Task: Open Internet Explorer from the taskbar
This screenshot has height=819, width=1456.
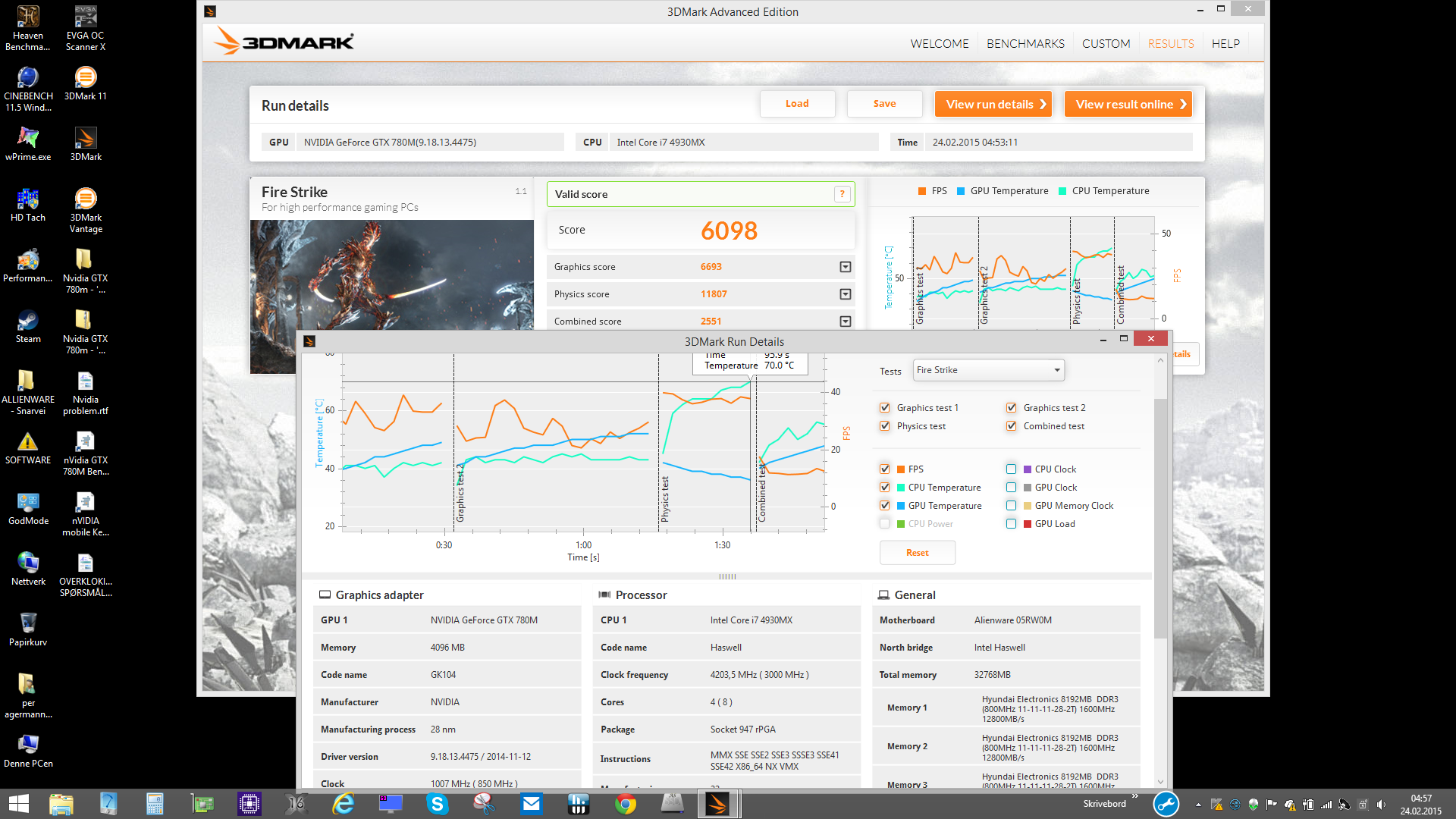Action: pyautogui.click(x=344, y=804)
